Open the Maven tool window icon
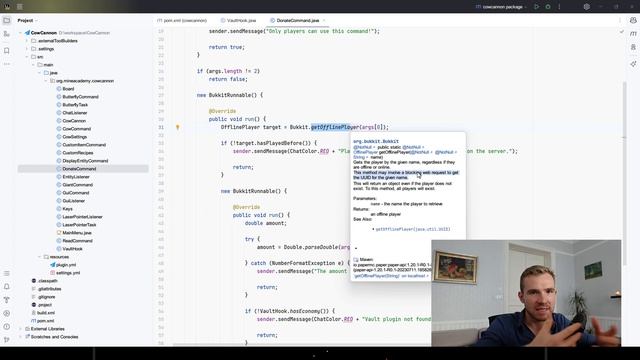Screen dimensions: 640x360 [x=633, y=33]
